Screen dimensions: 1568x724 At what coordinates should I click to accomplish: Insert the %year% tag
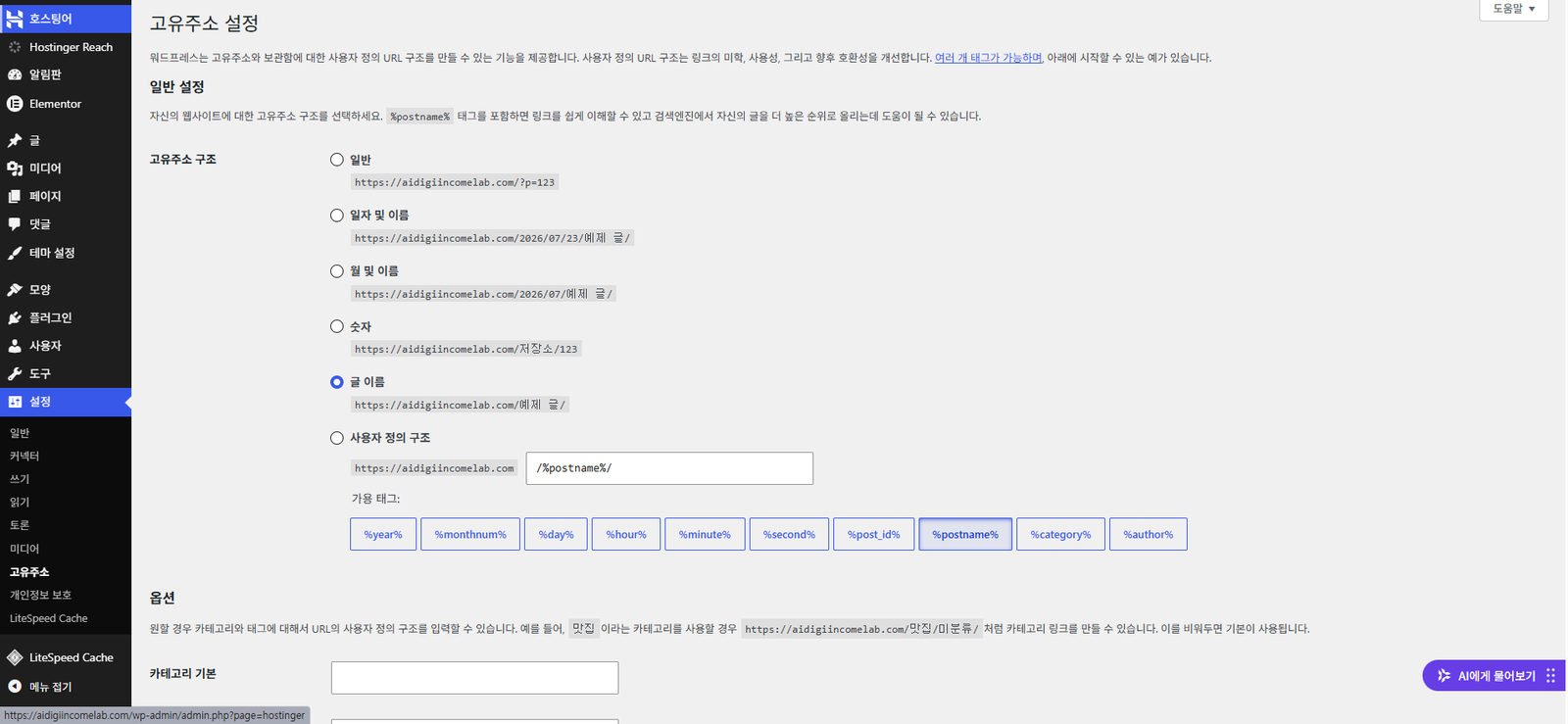click(x=383, y=534)
